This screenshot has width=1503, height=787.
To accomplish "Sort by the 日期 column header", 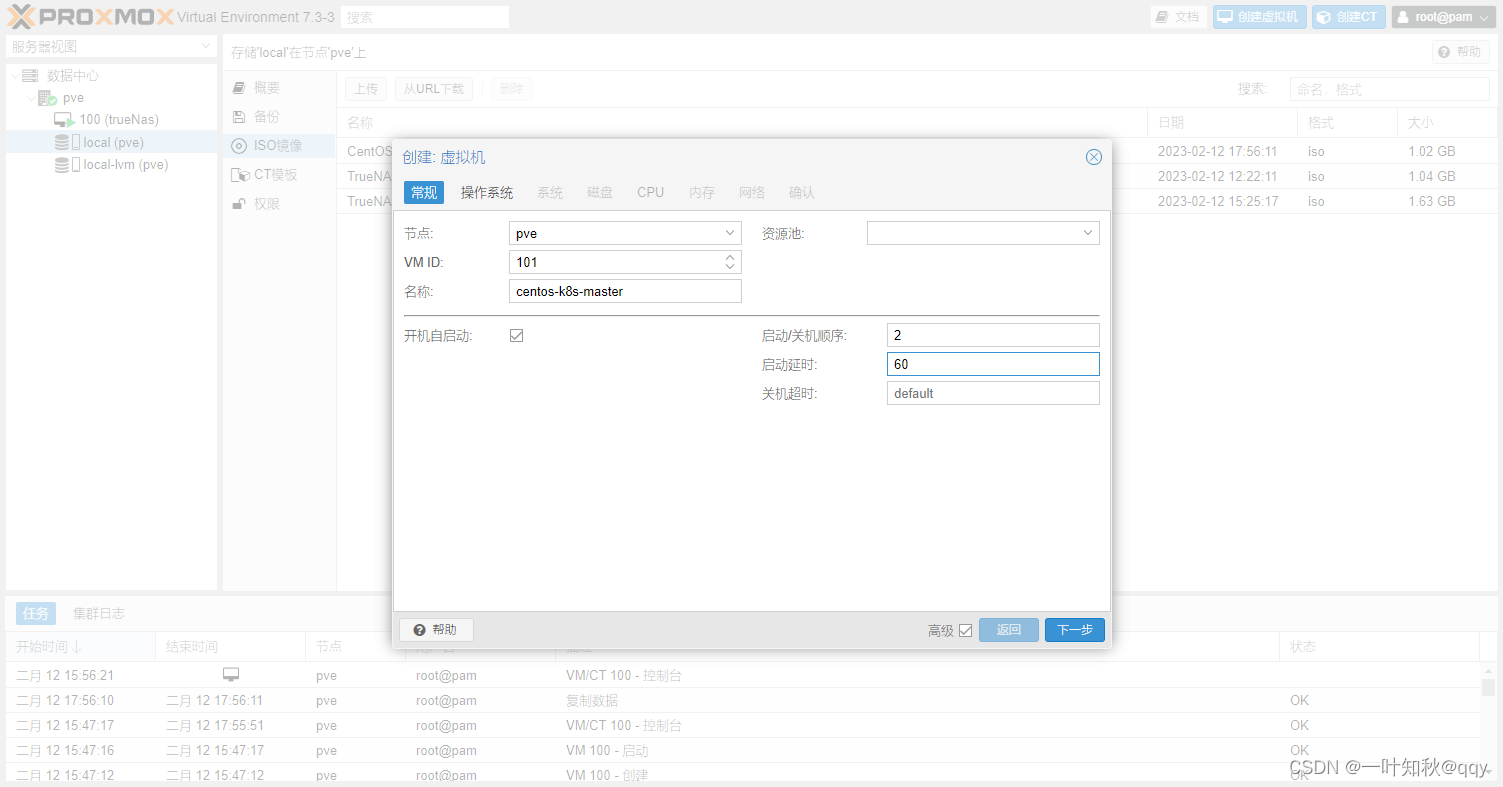I will tap(1222, 123).
